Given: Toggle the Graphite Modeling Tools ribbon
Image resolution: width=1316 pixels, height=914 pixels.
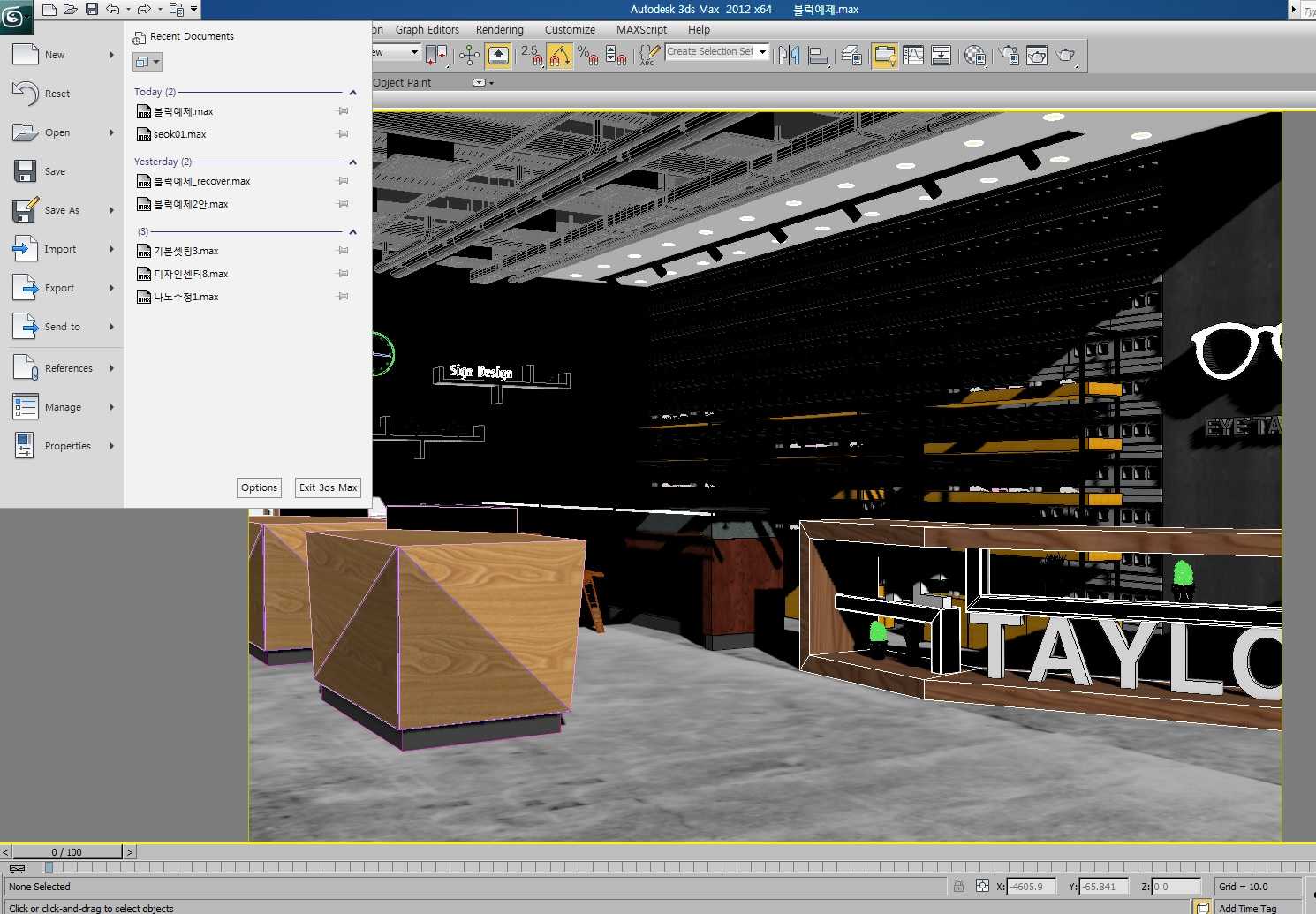Looking at the screenshot, I should pyautogui.click(x=884, y=56).
